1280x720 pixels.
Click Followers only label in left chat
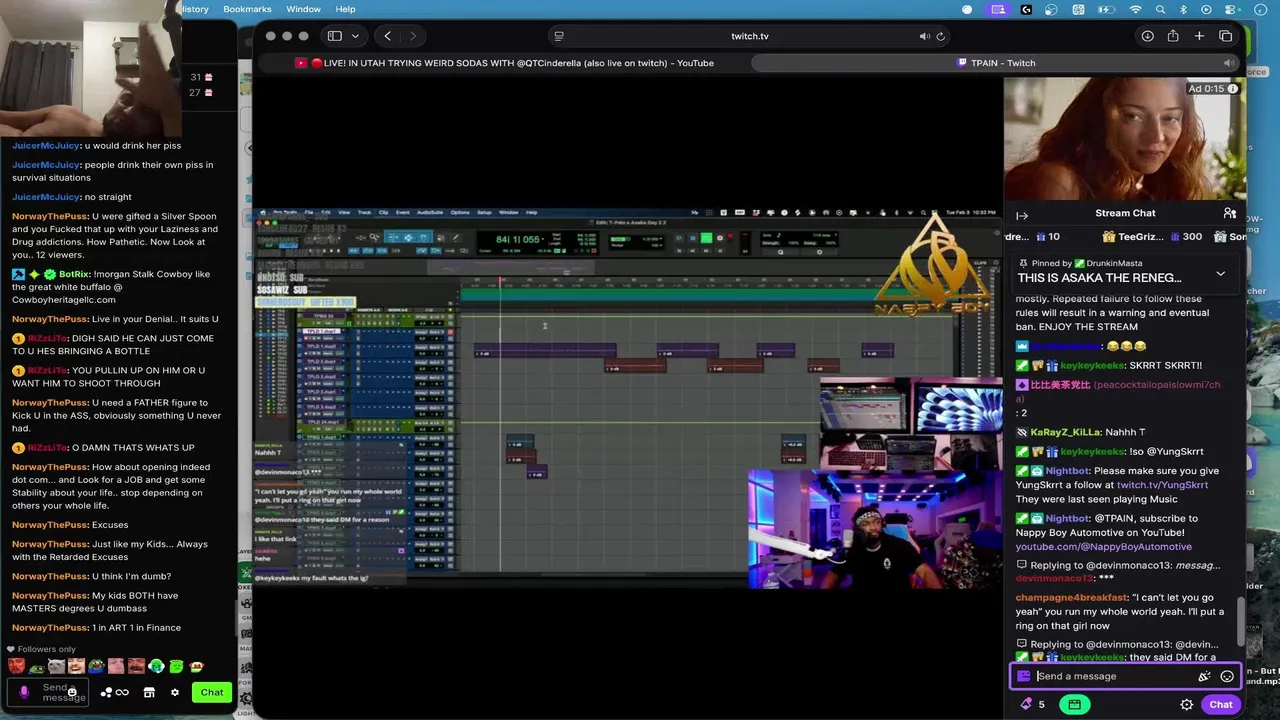(x=46, y=649)
